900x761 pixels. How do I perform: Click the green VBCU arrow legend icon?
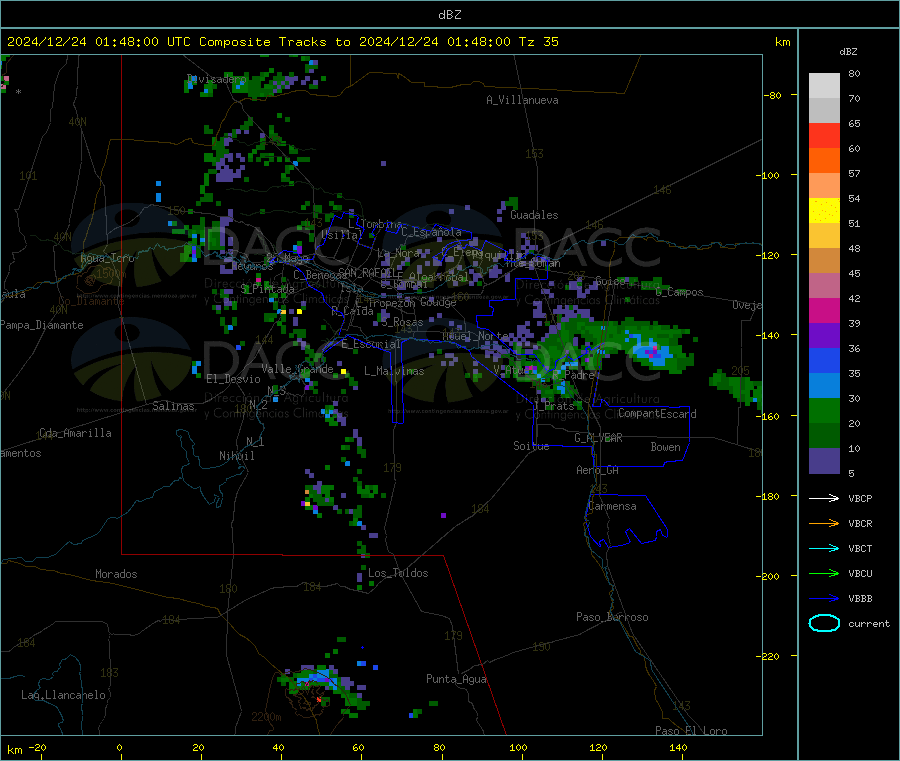tap(824, 573)
